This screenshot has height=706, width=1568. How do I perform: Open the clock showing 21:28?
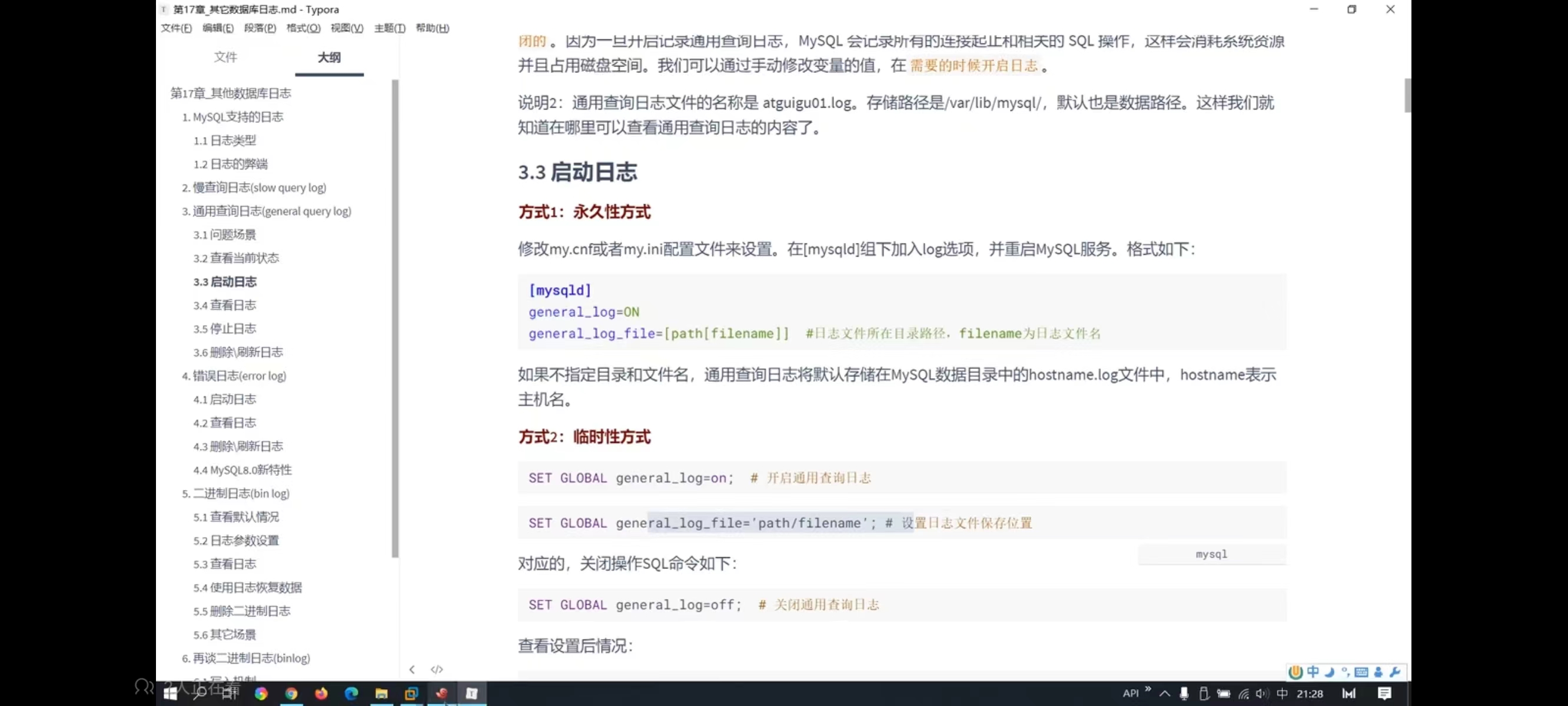pyautogui.click(x=1310, y=694)
